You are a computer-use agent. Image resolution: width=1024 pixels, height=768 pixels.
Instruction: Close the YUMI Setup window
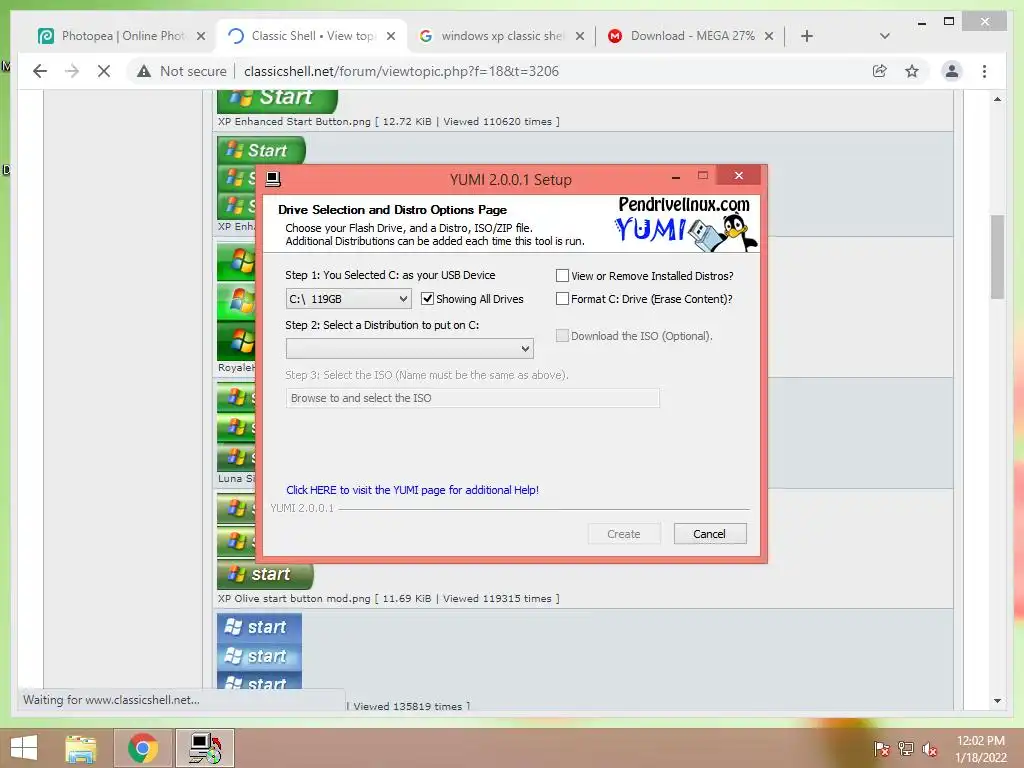coord(739,176)
